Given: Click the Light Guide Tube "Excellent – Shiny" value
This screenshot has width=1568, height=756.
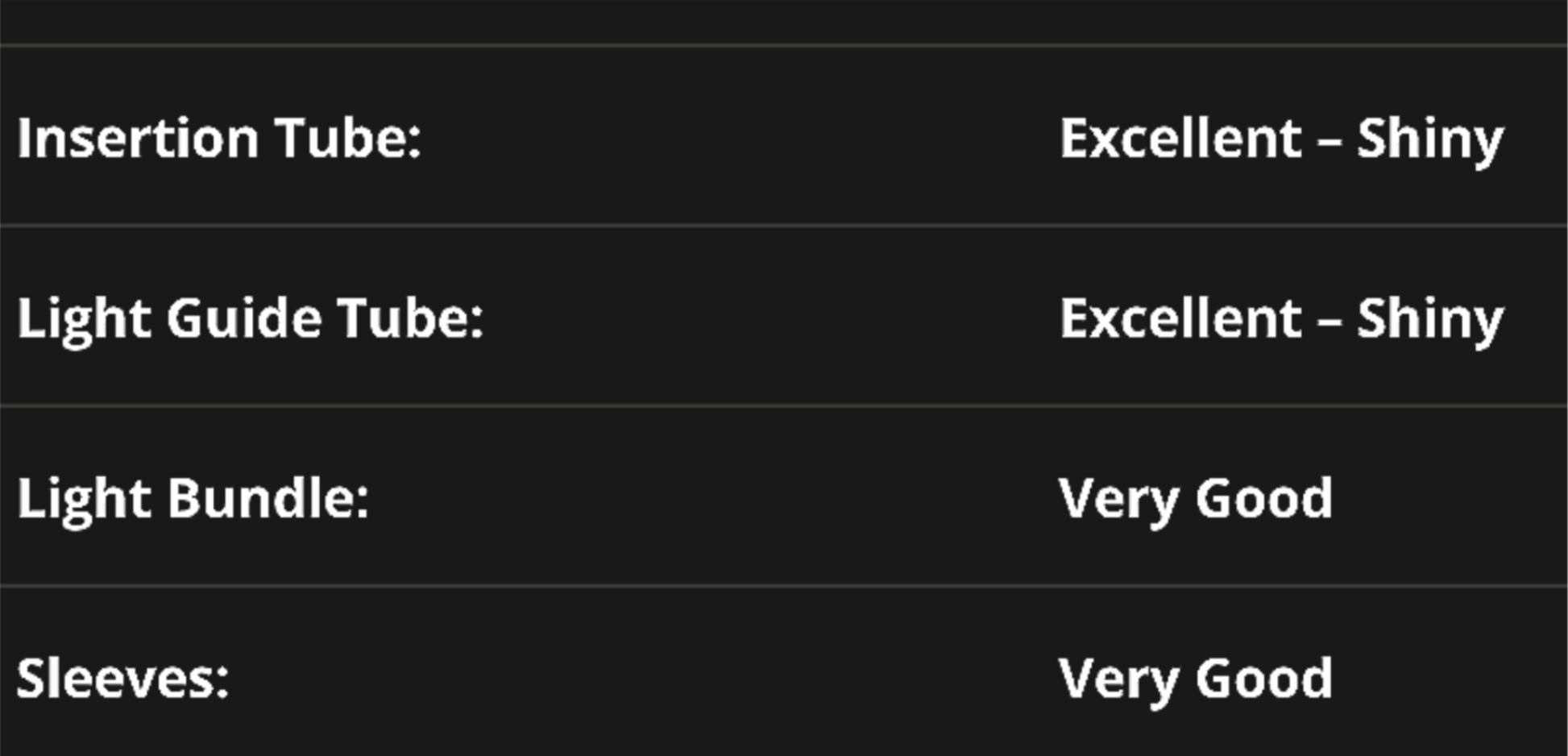Looking at the screenshot, I should (x=1281, y=318).
